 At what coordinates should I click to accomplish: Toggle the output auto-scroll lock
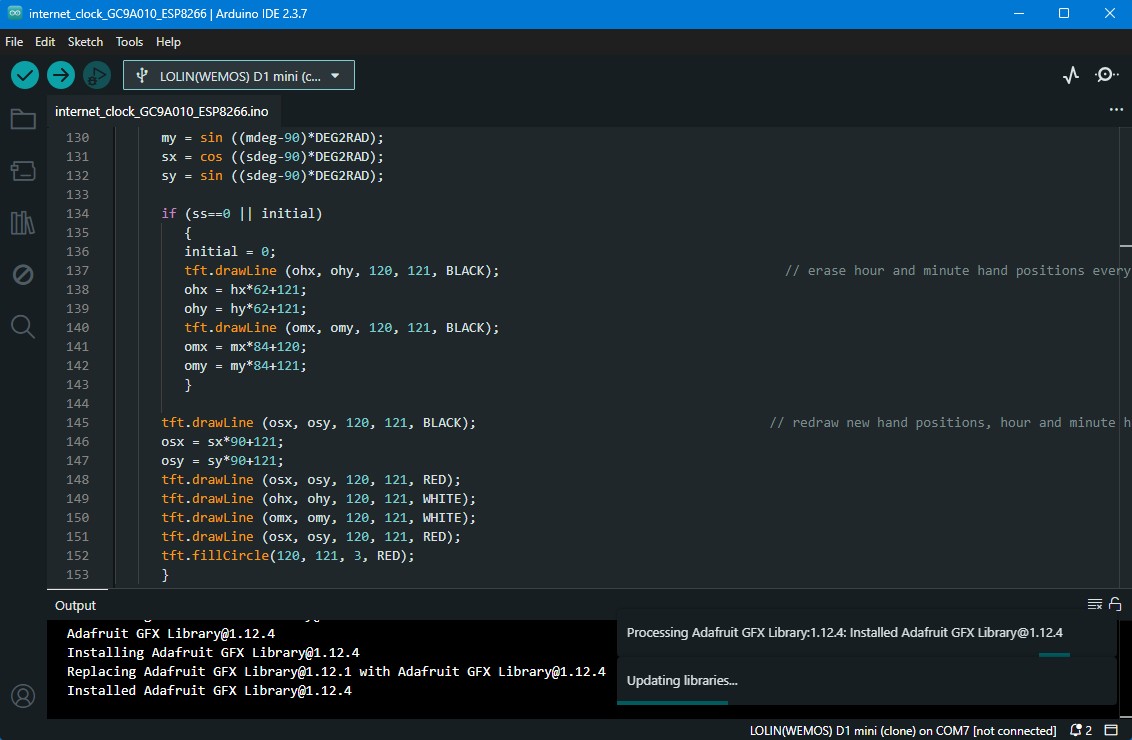click(1115, 604)
